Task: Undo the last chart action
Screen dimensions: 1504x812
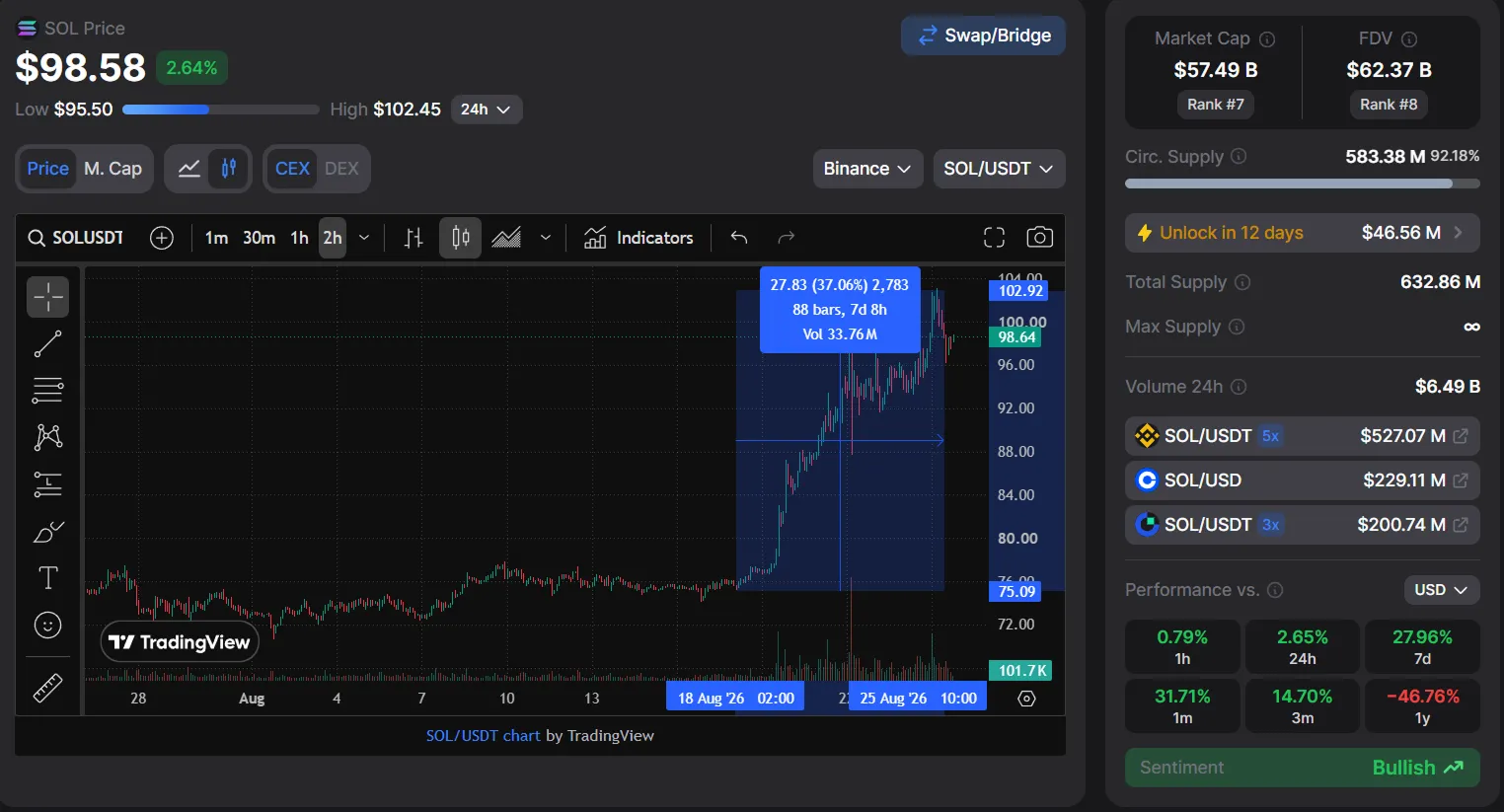Action: point(739,238)
